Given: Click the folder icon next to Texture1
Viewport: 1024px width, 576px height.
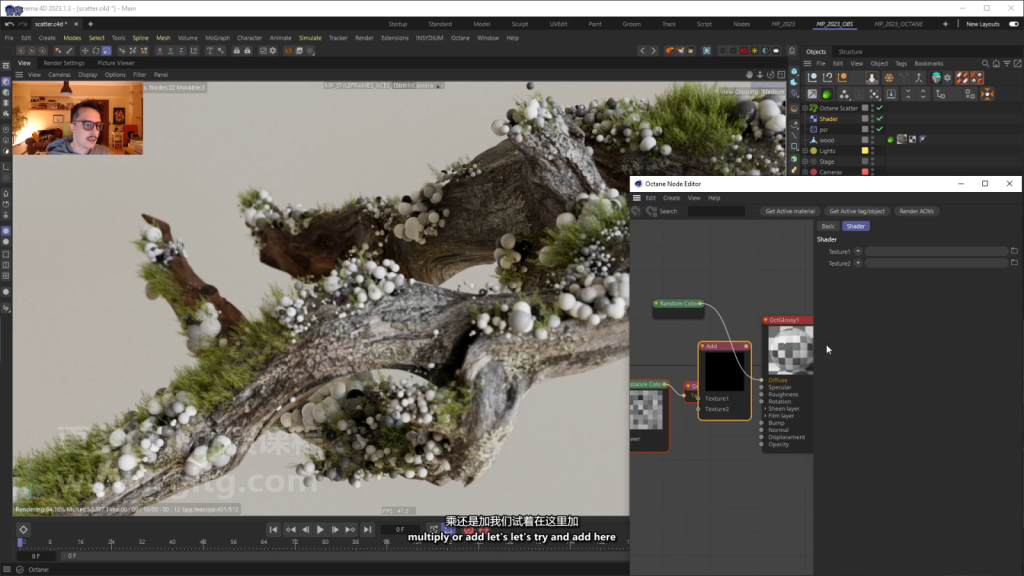Looking at the screenshot, I should tap(1014, 251).
